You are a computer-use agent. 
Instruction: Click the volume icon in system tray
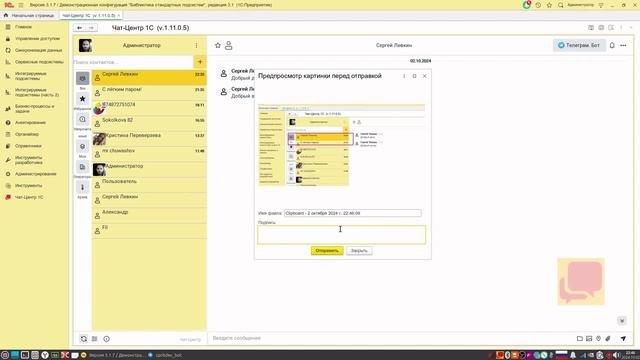(x=616, y=355)
